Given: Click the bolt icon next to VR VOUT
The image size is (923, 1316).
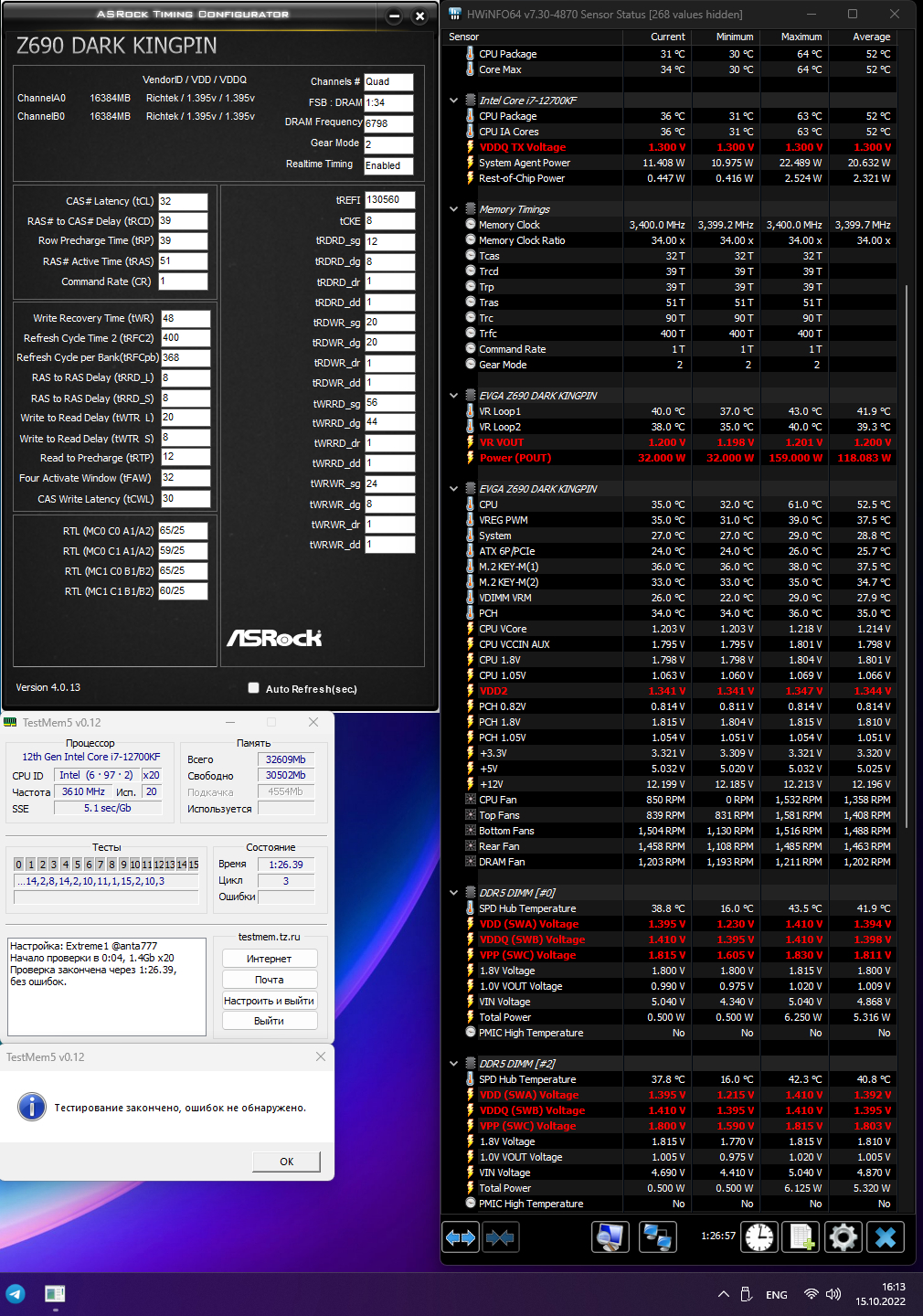Looking at the screenshot, I should [x=471, y=442].
